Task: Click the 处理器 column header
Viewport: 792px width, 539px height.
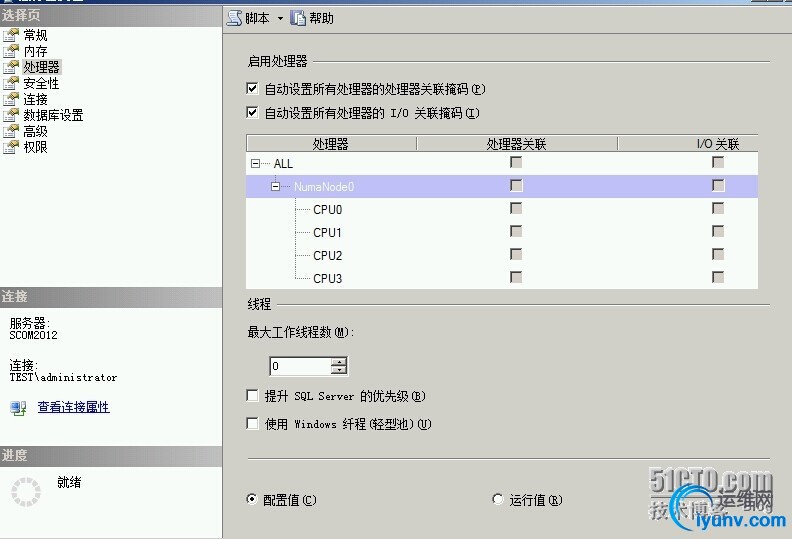Action: (x=331, y=144)
